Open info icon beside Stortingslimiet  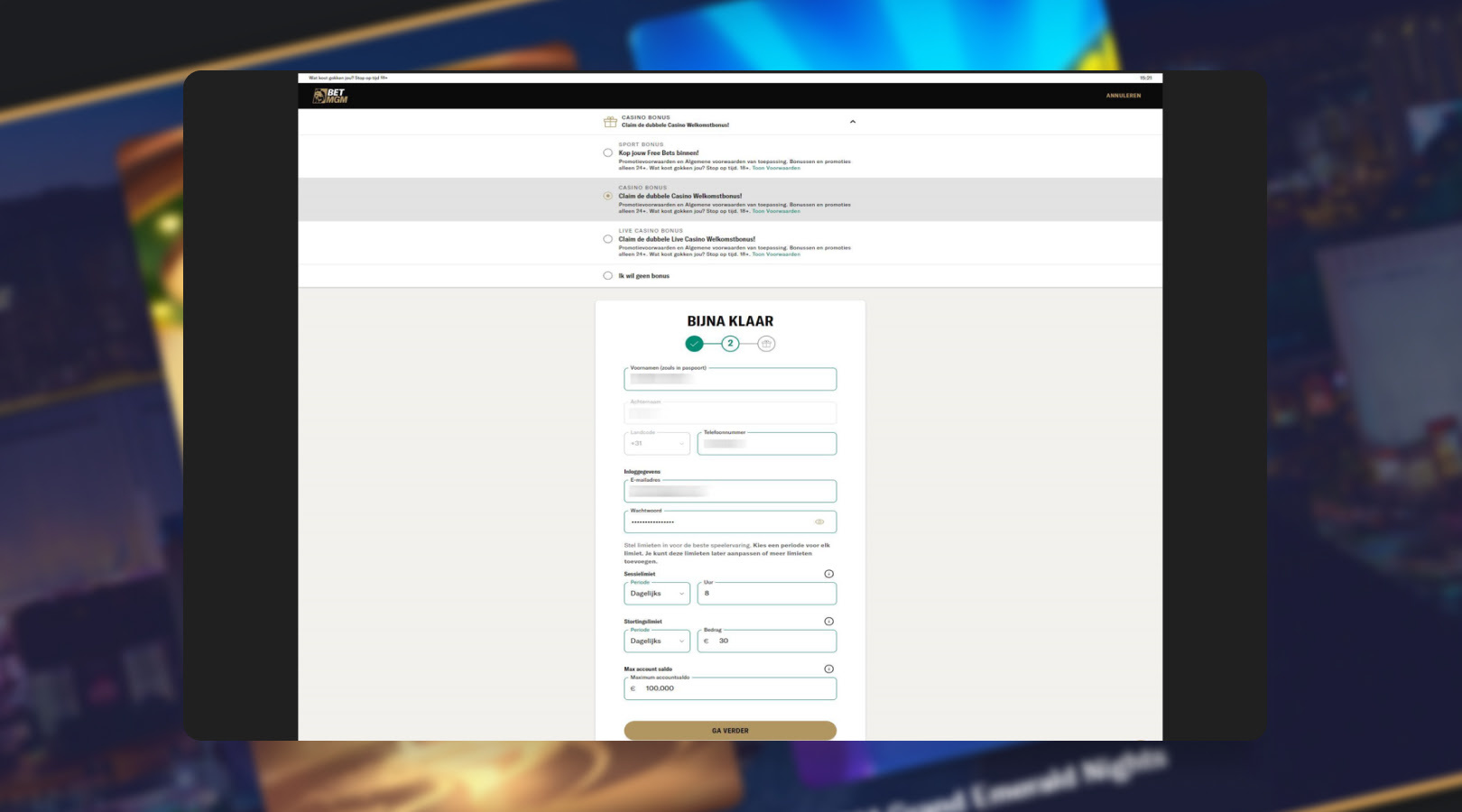(x=828, y=622)
